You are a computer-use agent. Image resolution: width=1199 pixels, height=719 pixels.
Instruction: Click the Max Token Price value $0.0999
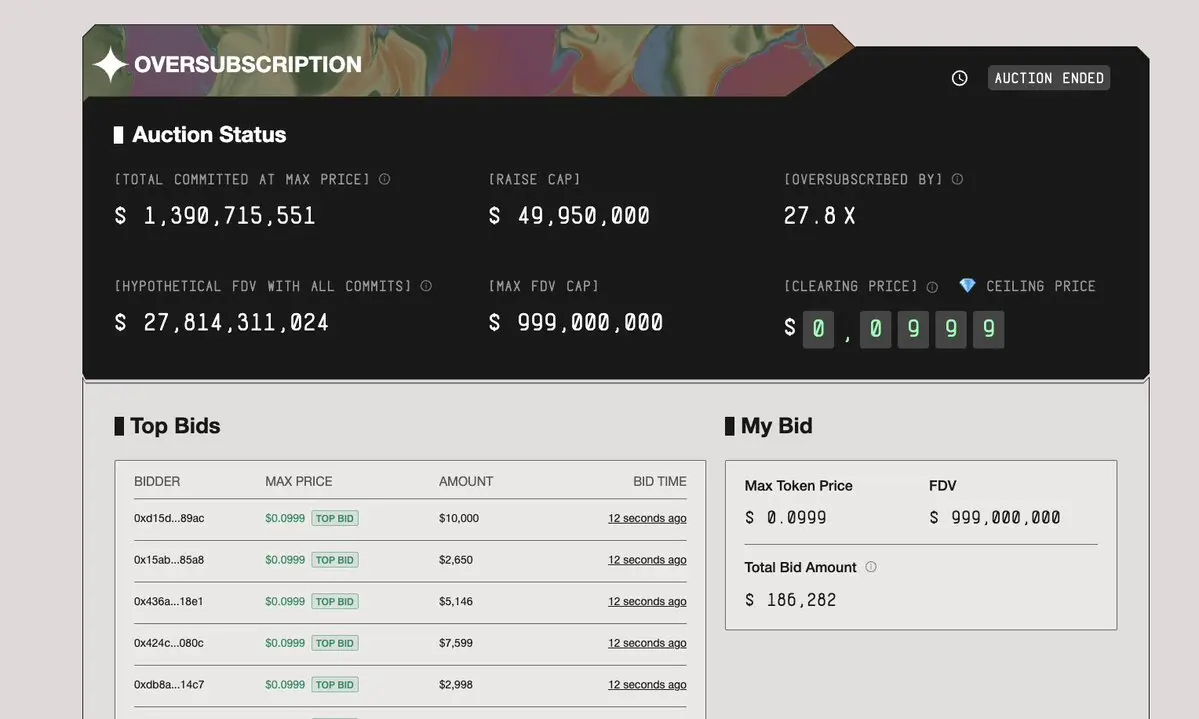[x=786, y=518]
